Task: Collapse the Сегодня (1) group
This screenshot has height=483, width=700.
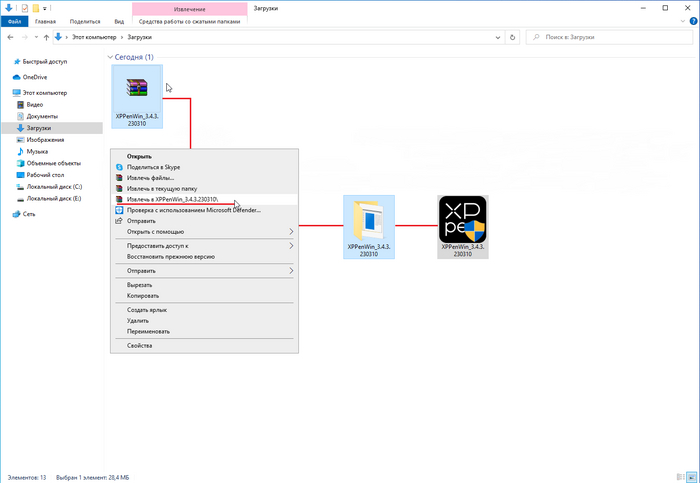Action: [x=110, y=57]
